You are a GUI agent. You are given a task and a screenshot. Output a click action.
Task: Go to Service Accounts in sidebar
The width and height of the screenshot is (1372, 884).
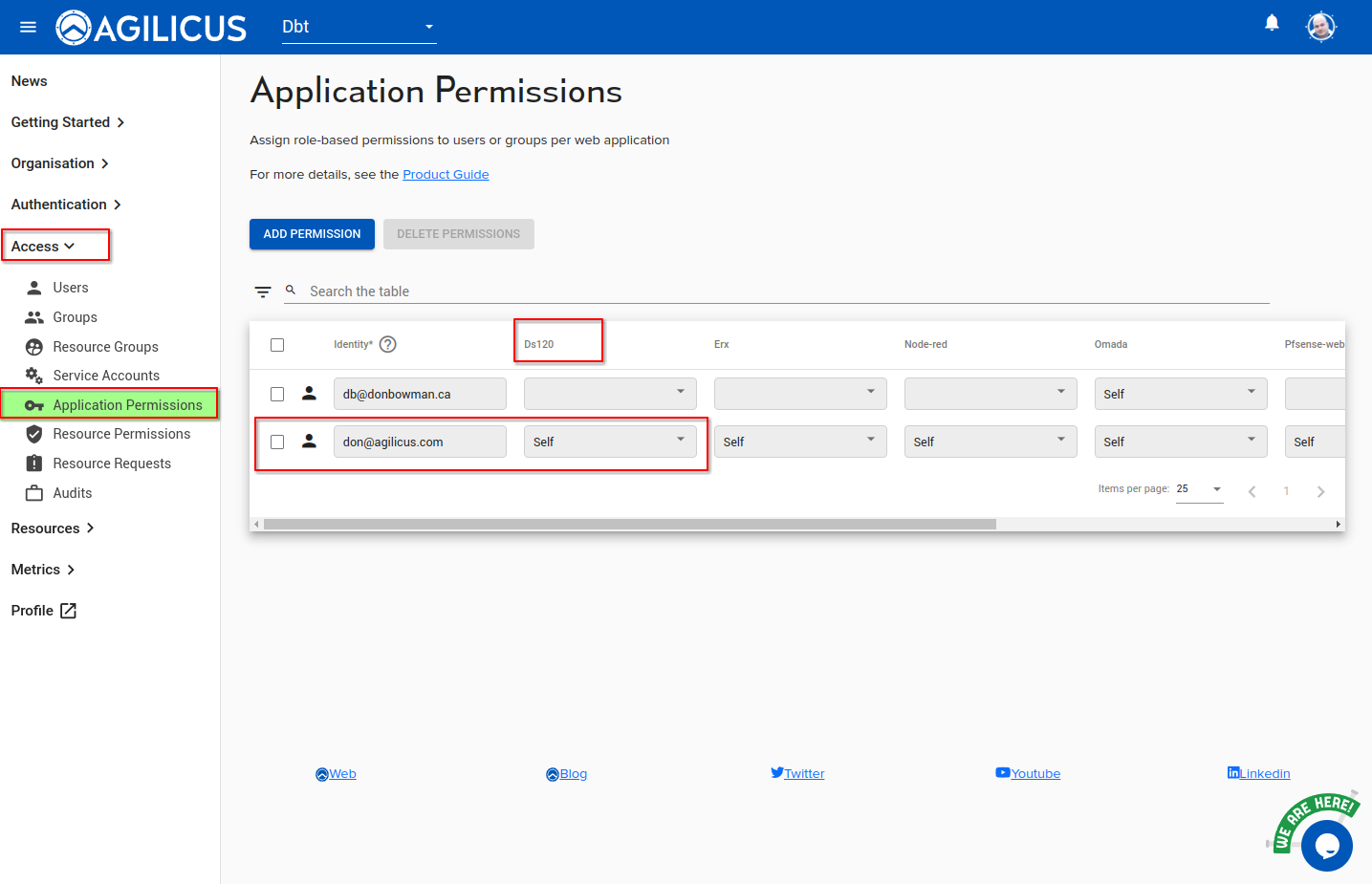[x=106, y=376]
